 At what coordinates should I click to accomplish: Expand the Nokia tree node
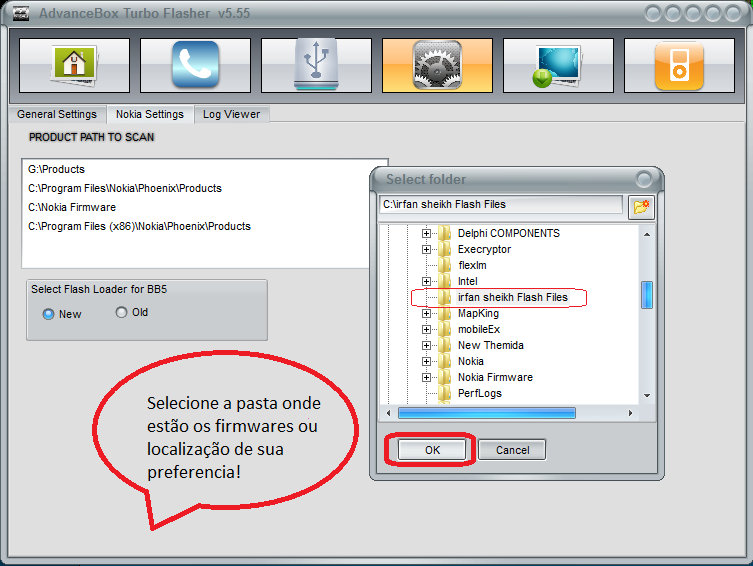tap(426, 361)
